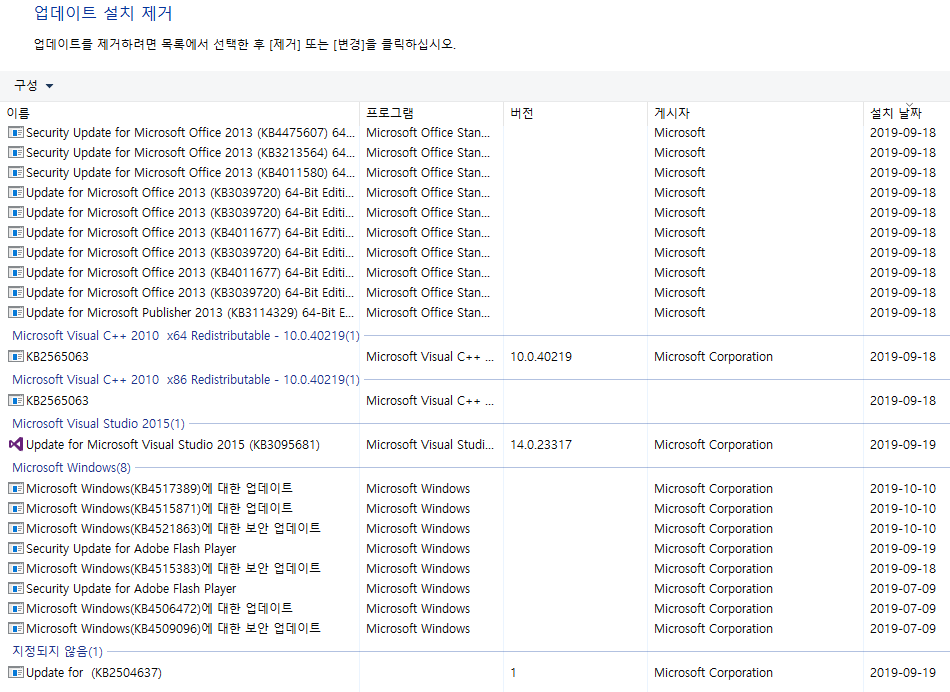Click version value 1 in the KB2504637 row

pos(513,672)
